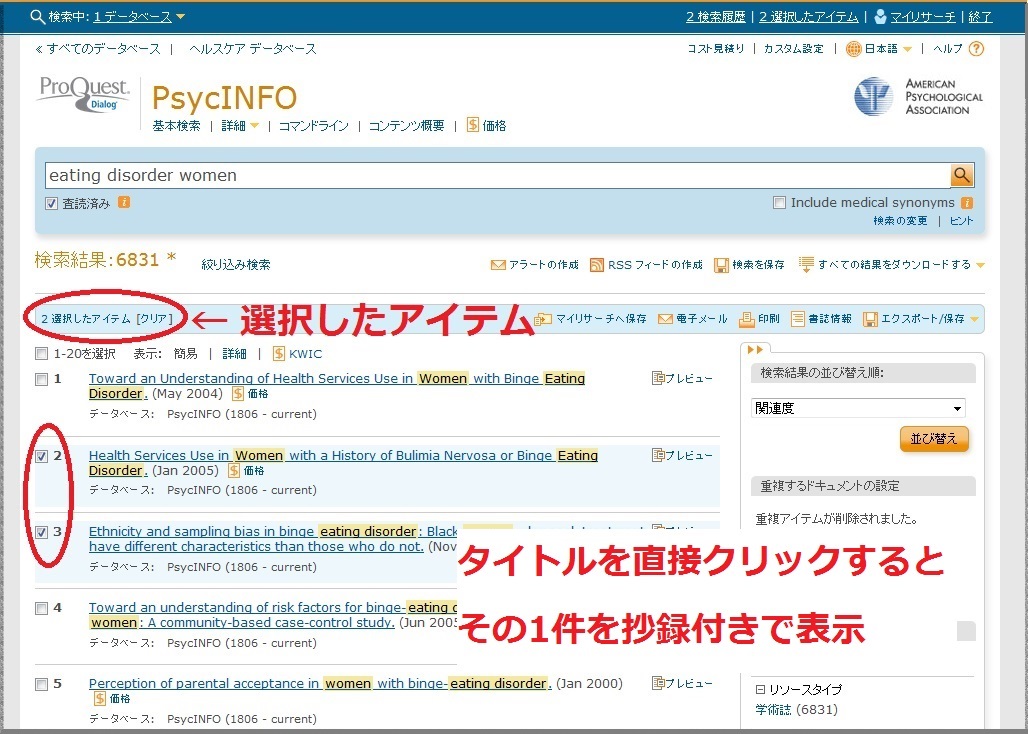Deselect the checkbox for result 2
The image size is (1028, 734).
pyautogui.click(x=41, y=456)
